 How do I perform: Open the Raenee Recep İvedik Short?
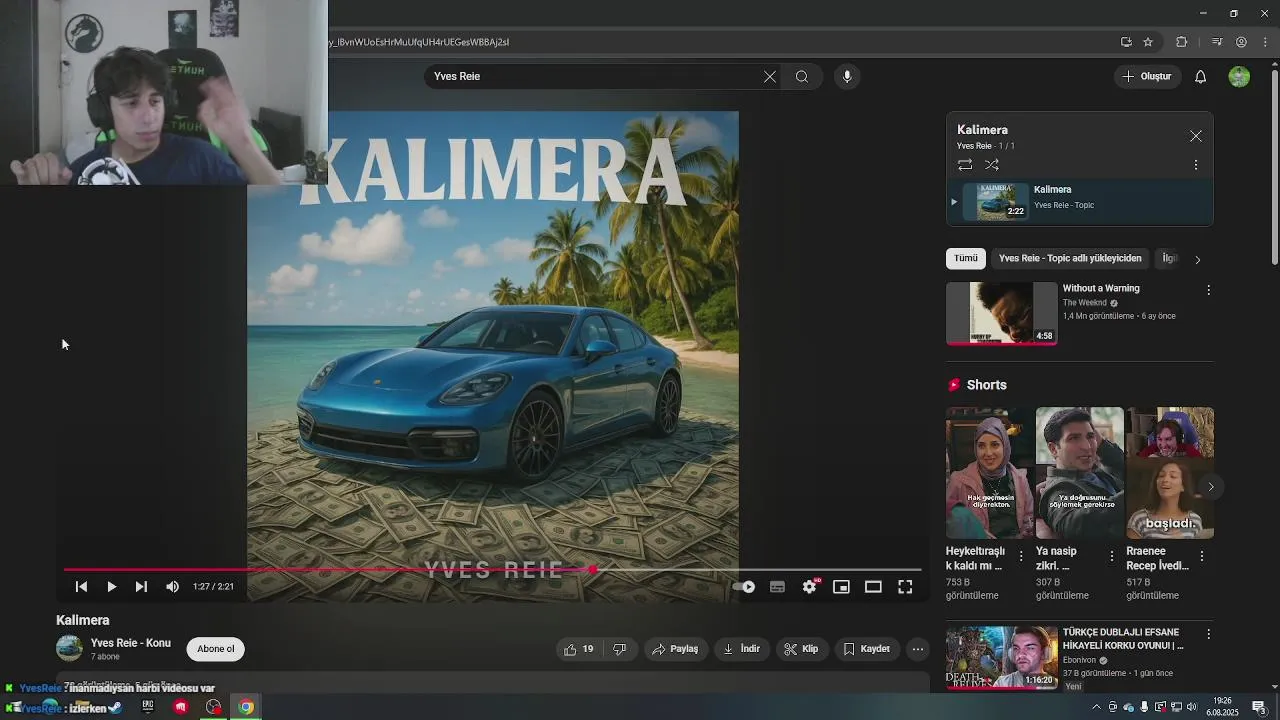pos(1170,473)
